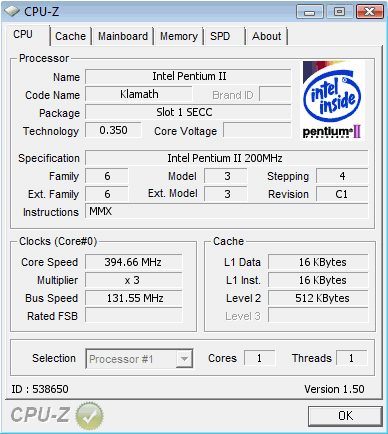This screenshot has height=434, width=388.
Task: Click the dropdown arrow beside Processor #1
Action: coord(184,359)
